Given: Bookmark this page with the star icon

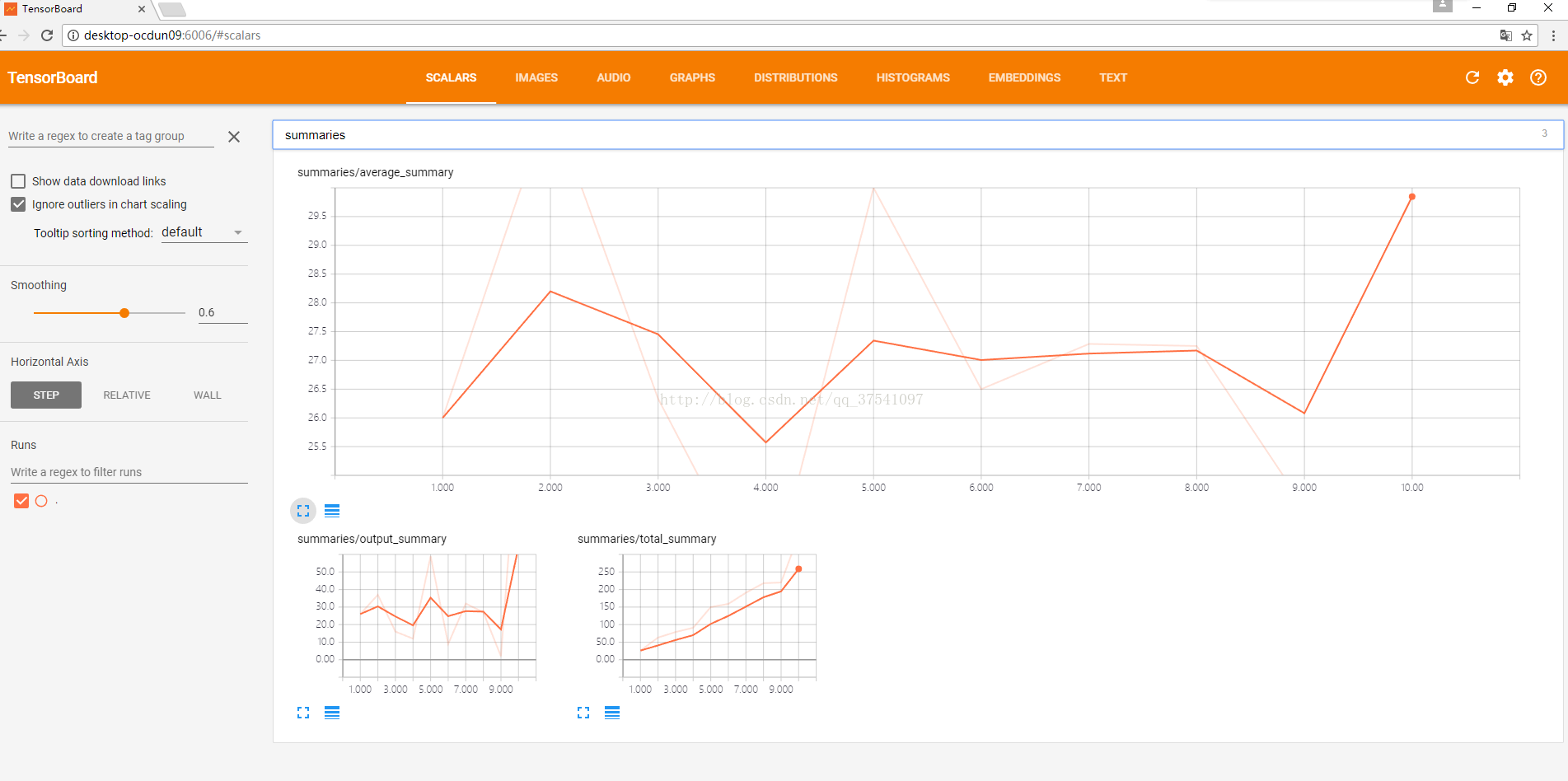Looking at the screenshot, I should click(1527, 35).
